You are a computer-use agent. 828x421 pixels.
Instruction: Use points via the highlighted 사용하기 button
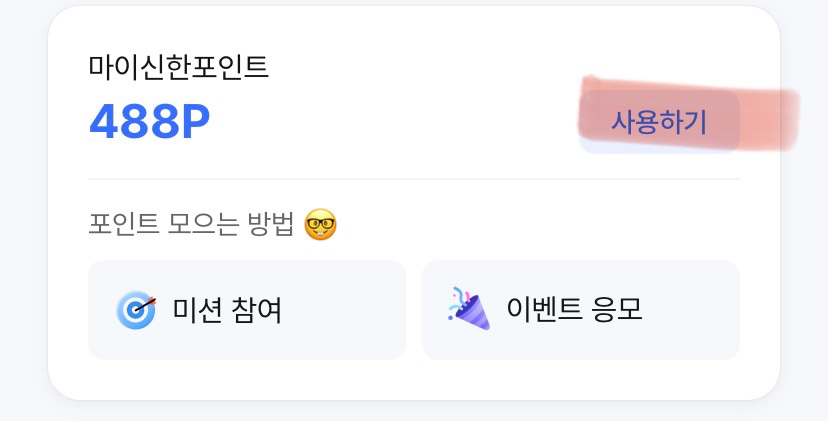(659, 122)
